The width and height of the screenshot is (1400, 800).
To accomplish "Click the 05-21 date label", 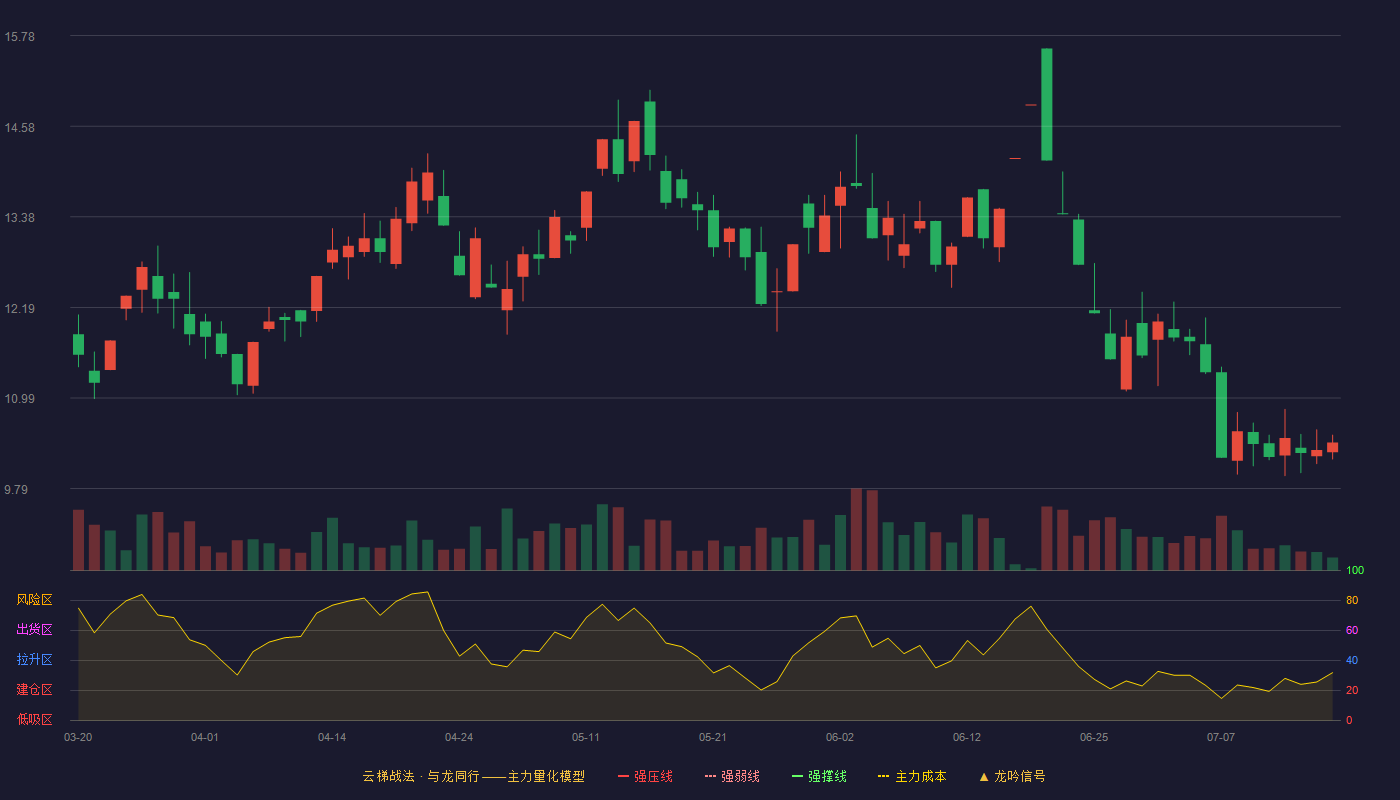I will click(x=713, y=737).
